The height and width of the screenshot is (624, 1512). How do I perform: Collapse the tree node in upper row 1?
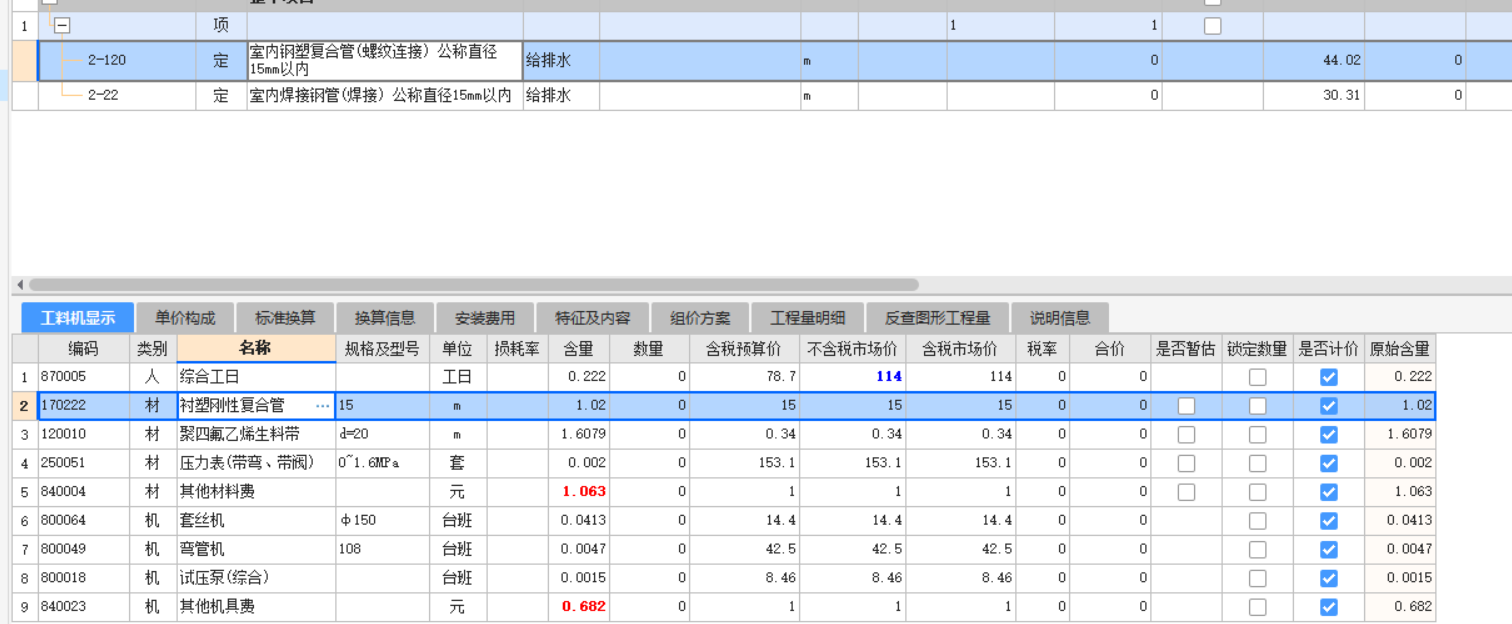[62, 26]
